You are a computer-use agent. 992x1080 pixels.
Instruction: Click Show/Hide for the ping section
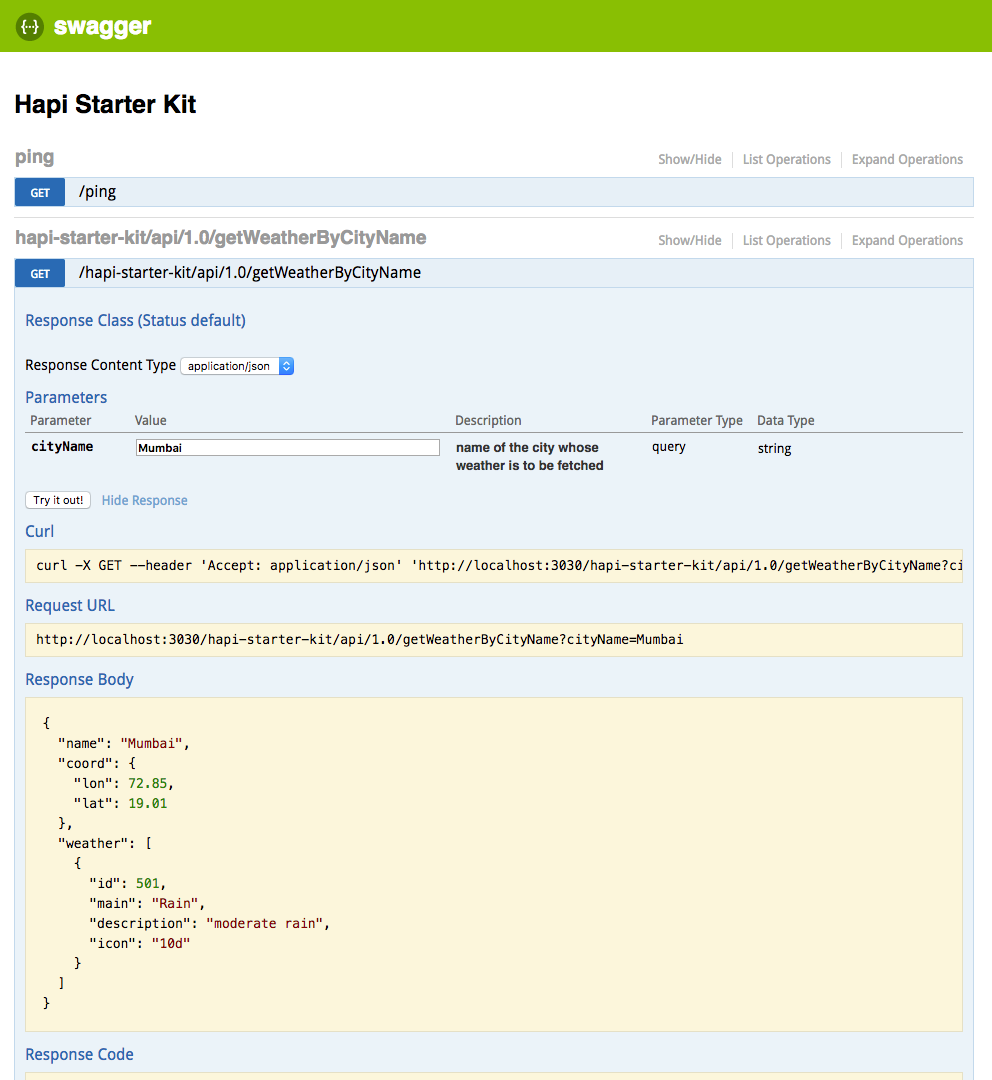pyautogui.click(x=690, y=159)
